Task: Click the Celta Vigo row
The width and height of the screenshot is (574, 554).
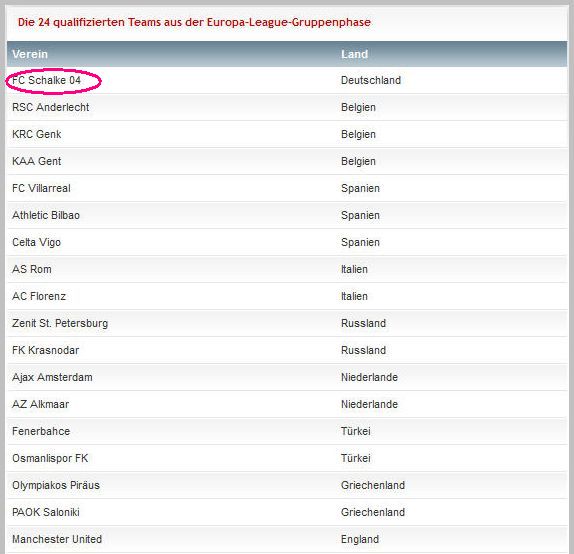Action: coord(287,242)
